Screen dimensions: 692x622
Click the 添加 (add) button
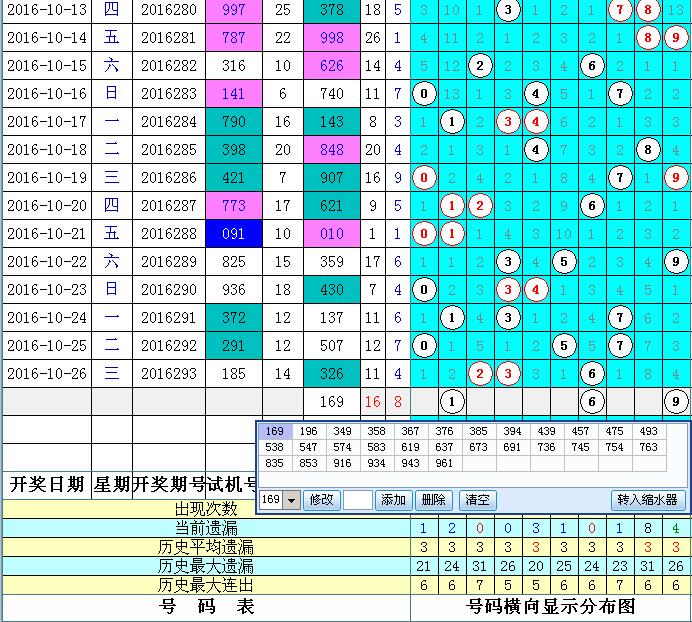click(x=393, y=500)
